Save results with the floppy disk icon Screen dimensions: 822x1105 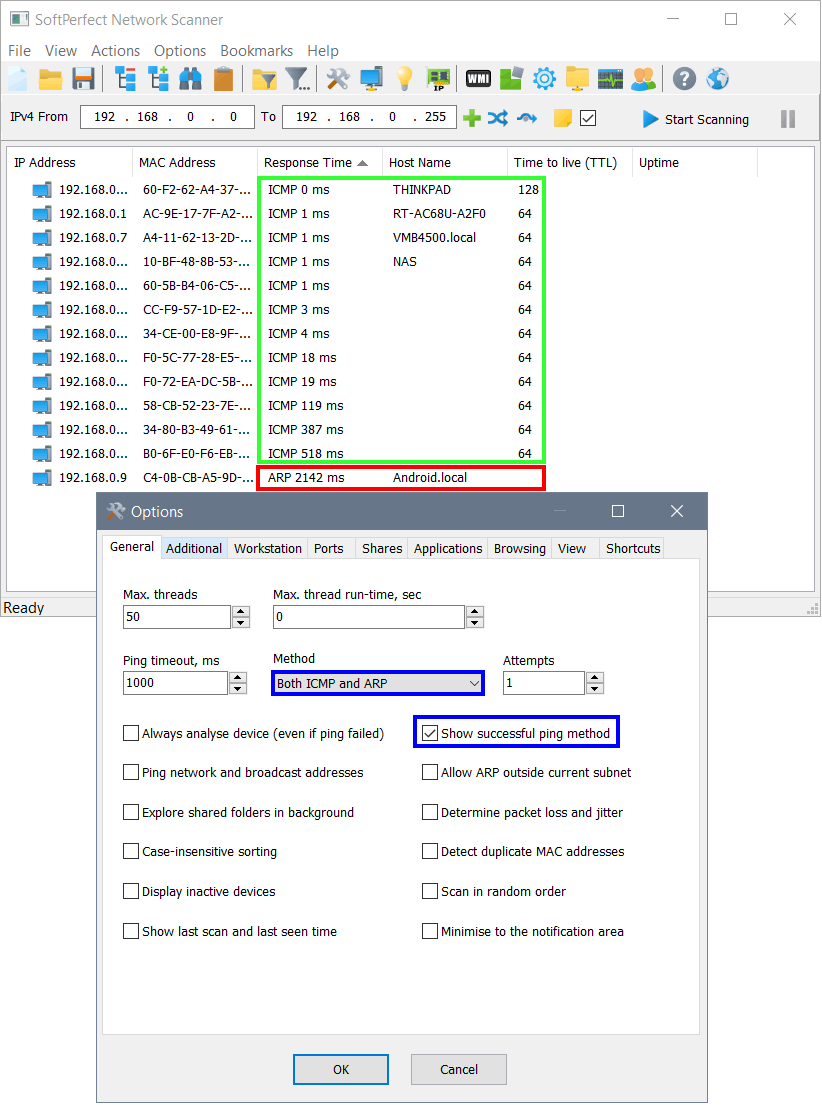tap(83, 79)
